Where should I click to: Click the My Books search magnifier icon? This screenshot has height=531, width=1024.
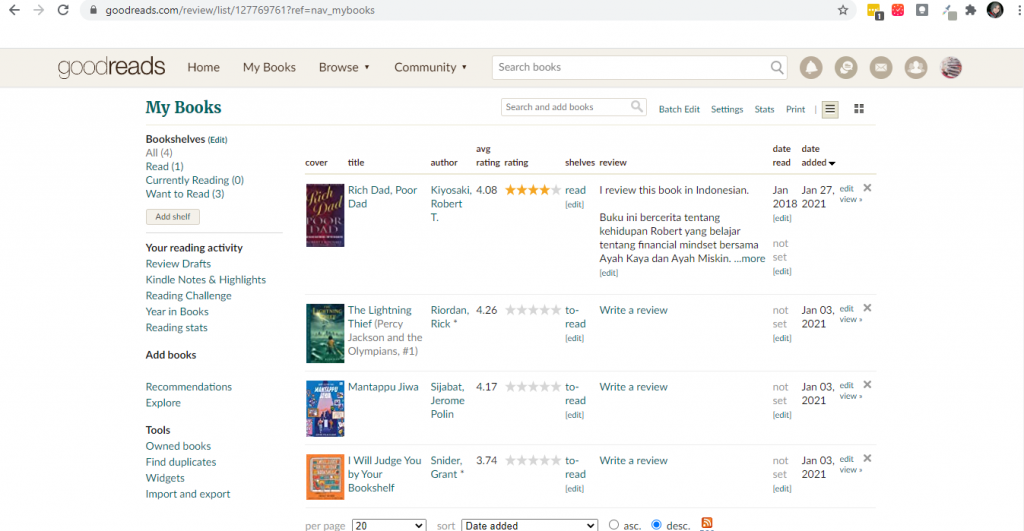637,106
